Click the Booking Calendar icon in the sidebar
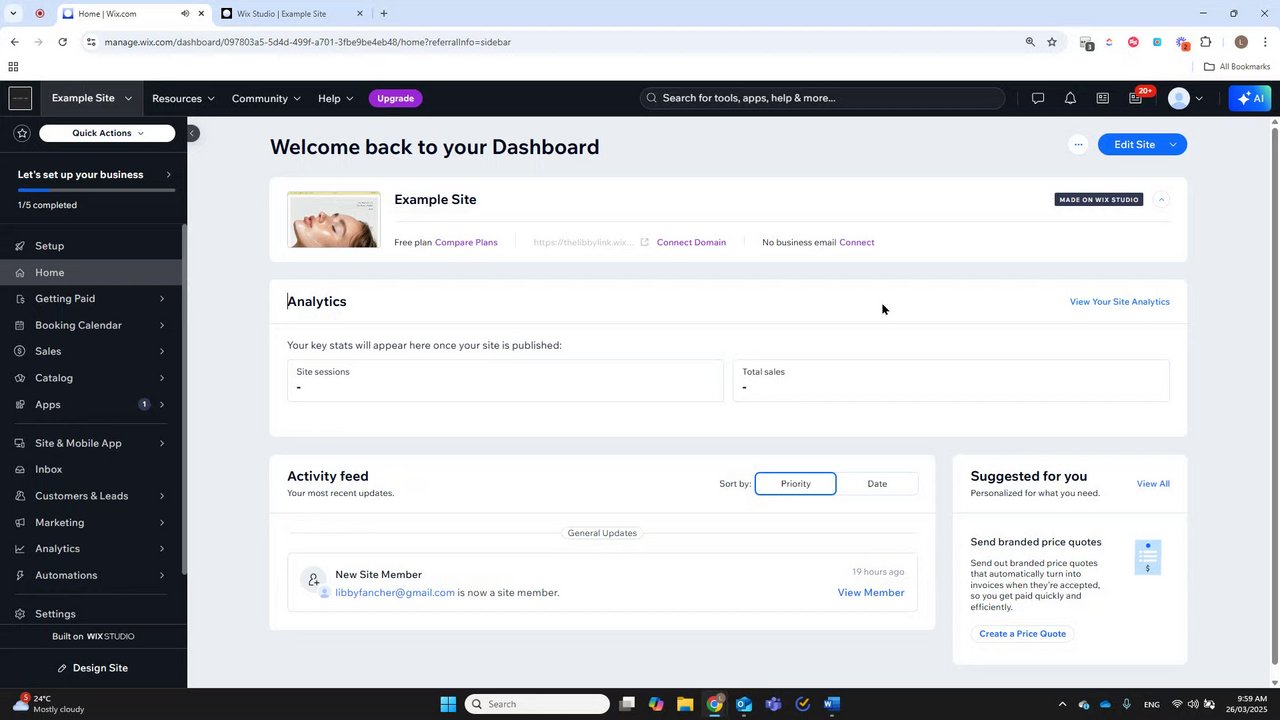The width and height of the screenshot is (1280, 720). 20,325
